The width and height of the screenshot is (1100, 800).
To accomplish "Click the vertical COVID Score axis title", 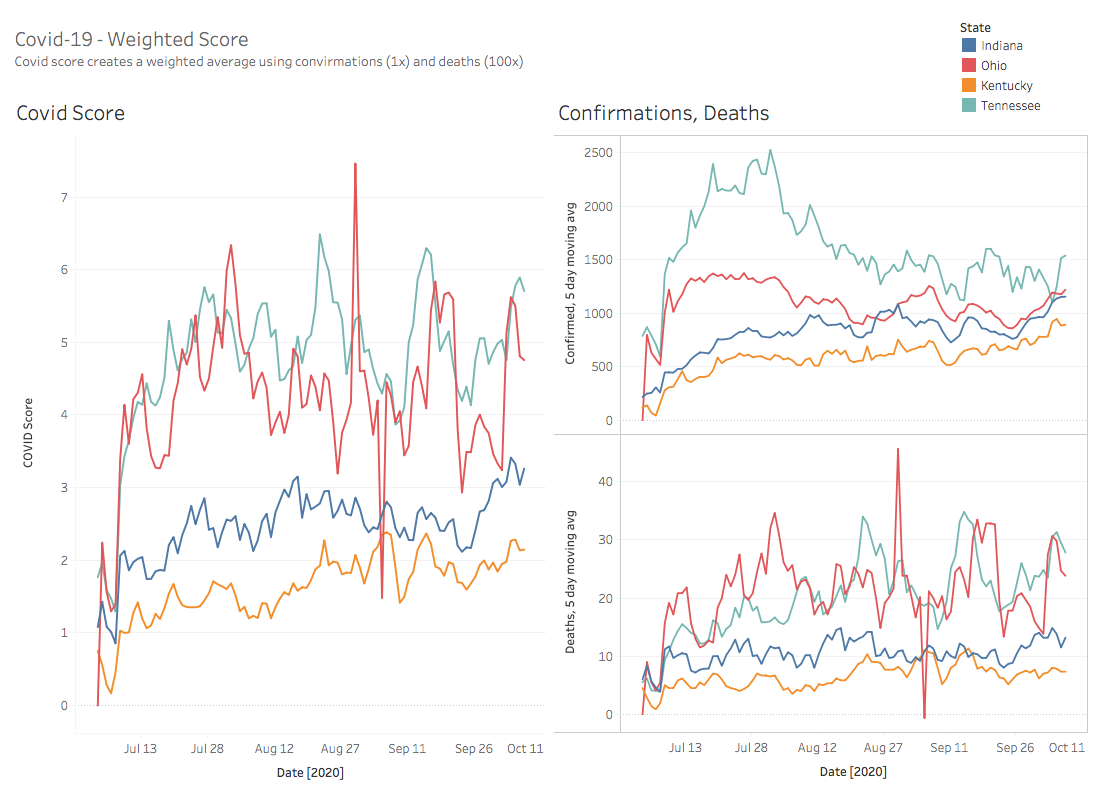I will pos(30,433).
